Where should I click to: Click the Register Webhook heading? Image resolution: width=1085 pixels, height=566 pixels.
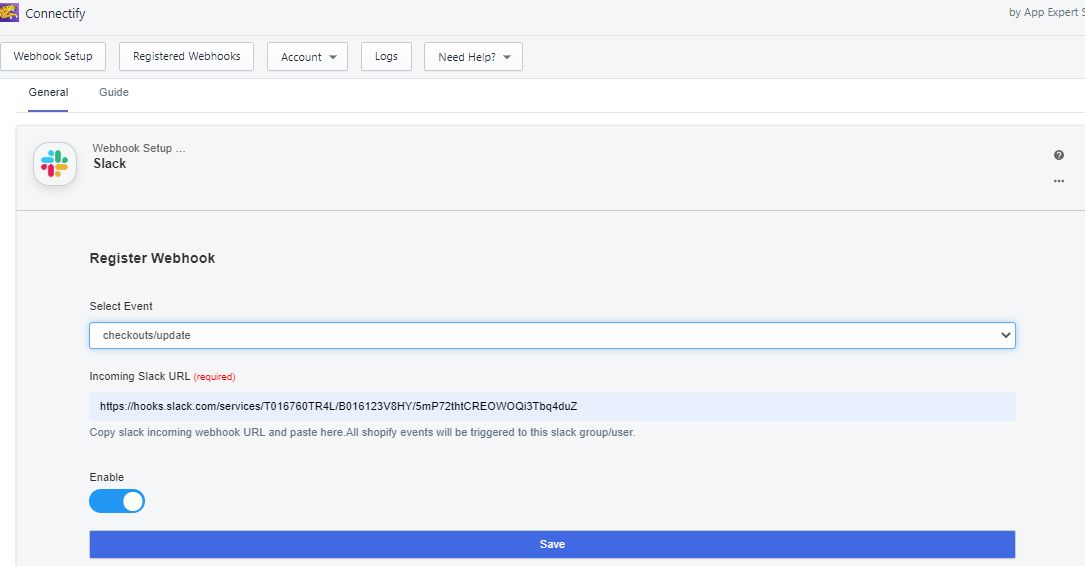point(152,258)
